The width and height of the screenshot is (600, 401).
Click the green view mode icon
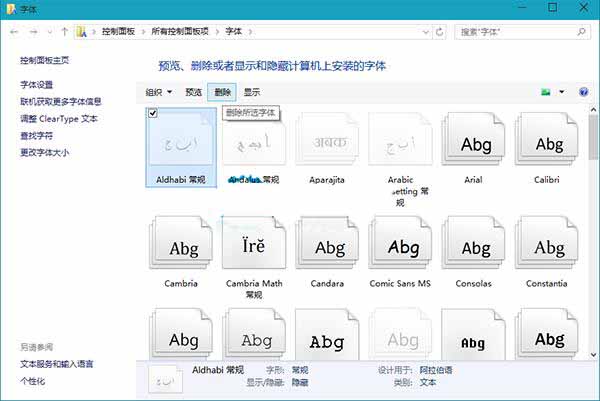545,92
